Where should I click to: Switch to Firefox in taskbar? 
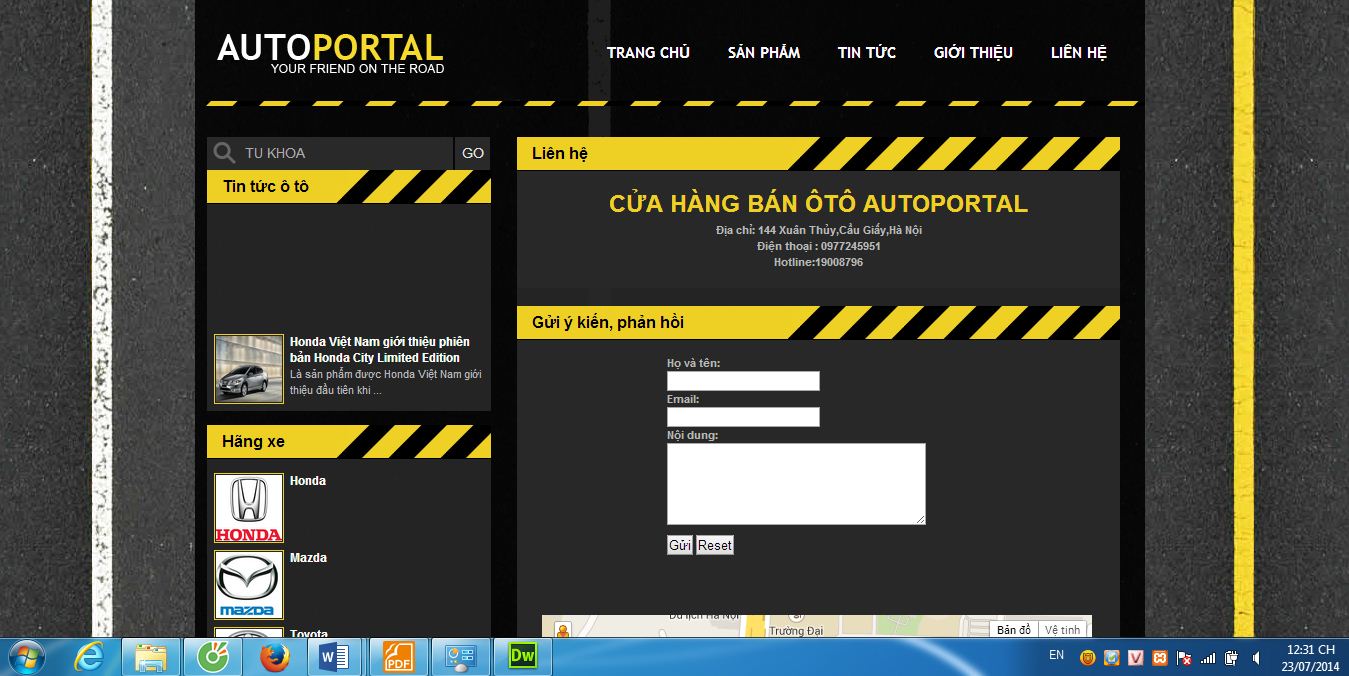point(275,657)
